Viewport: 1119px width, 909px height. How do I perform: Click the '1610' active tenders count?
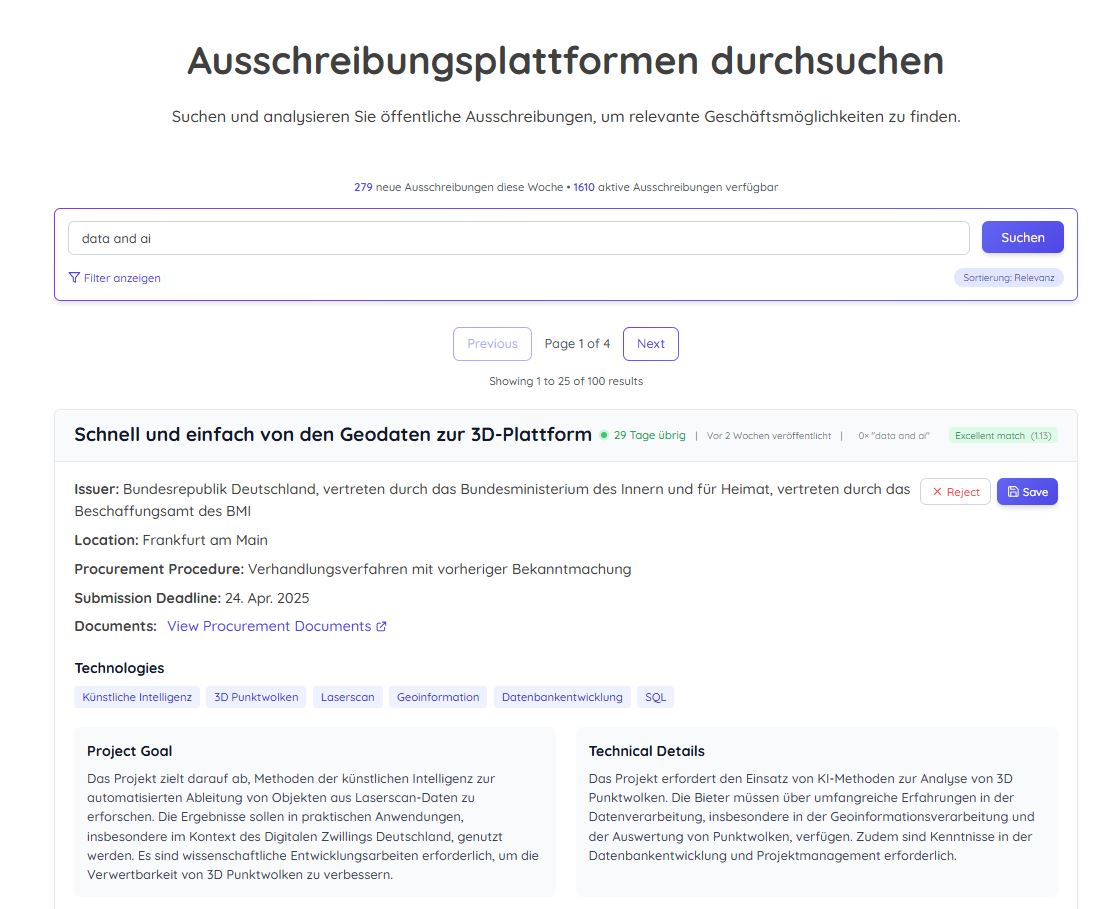click(584, 187)
